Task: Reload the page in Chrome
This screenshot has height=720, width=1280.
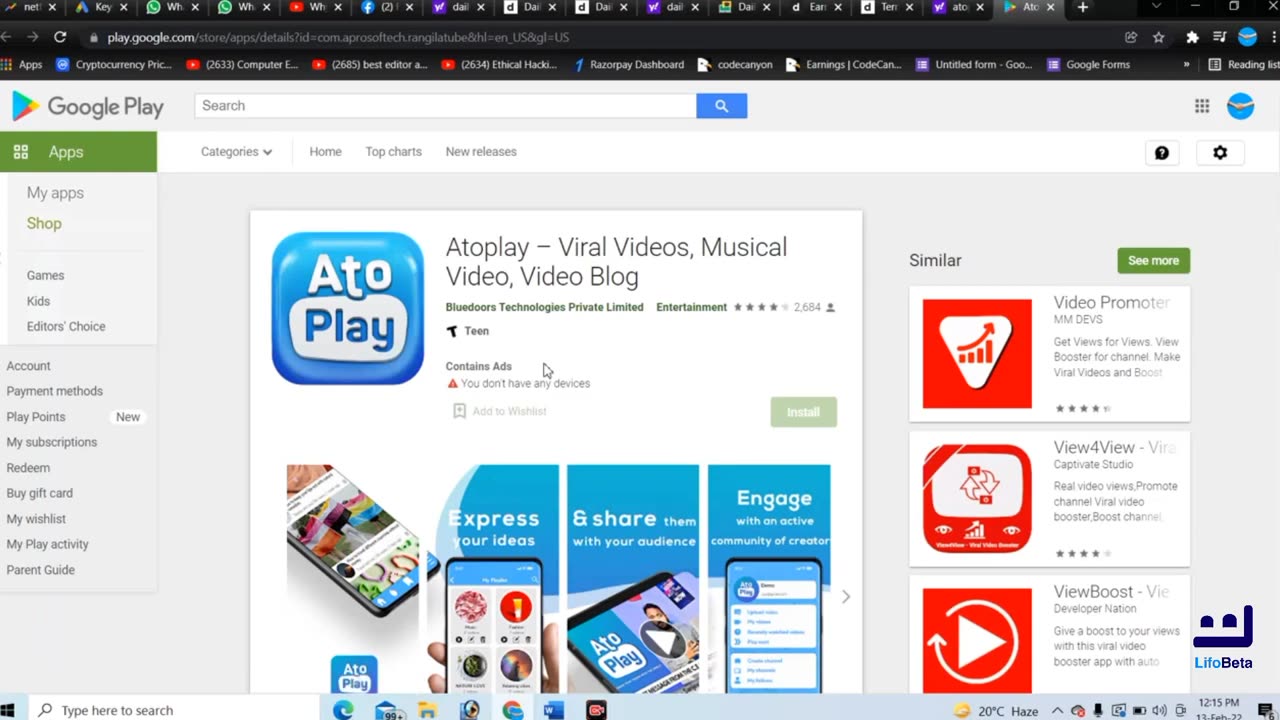Action: pos(60,37)
